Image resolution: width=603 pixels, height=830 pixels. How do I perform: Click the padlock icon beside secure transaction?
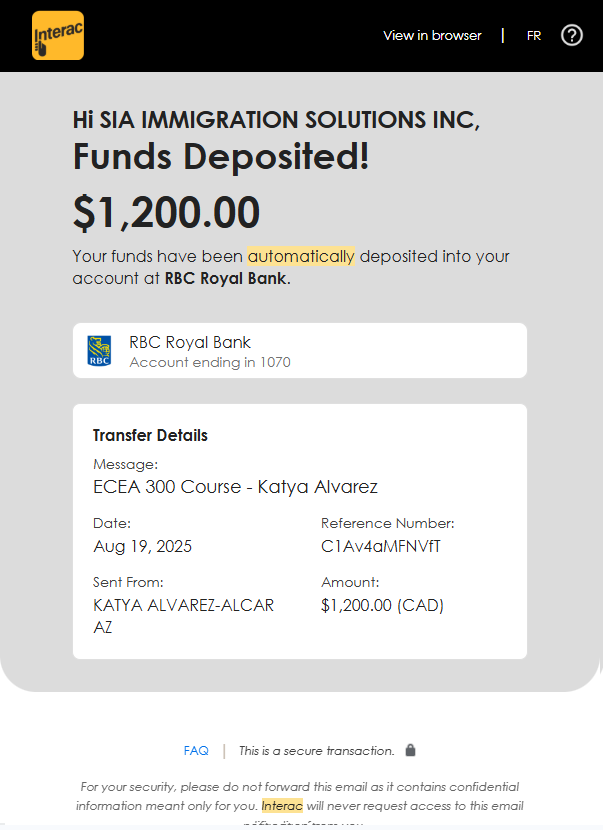tap(411, 750)
